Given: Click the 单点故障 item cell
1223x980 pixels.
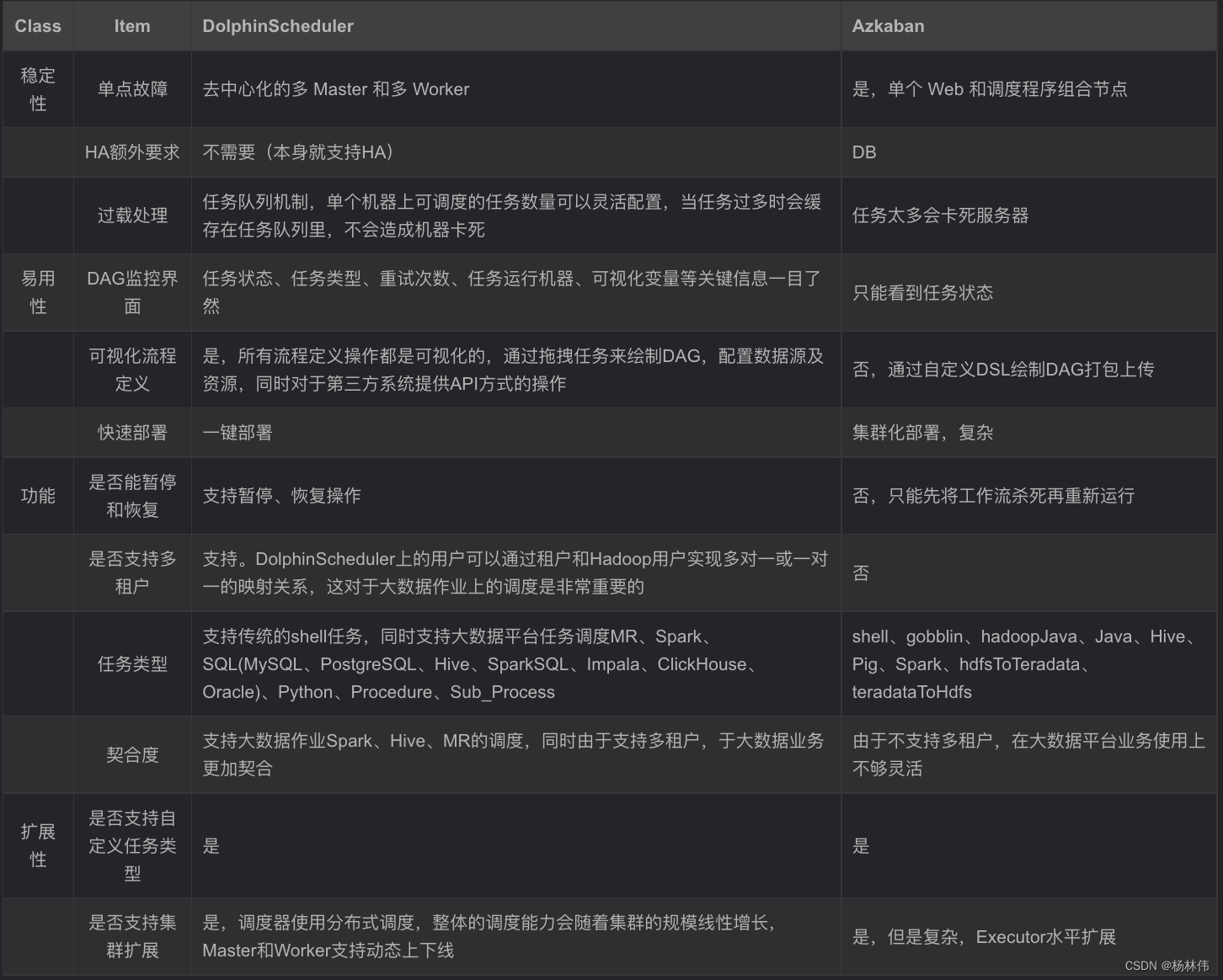Looking at the screenshot, I should coord(131,88).
